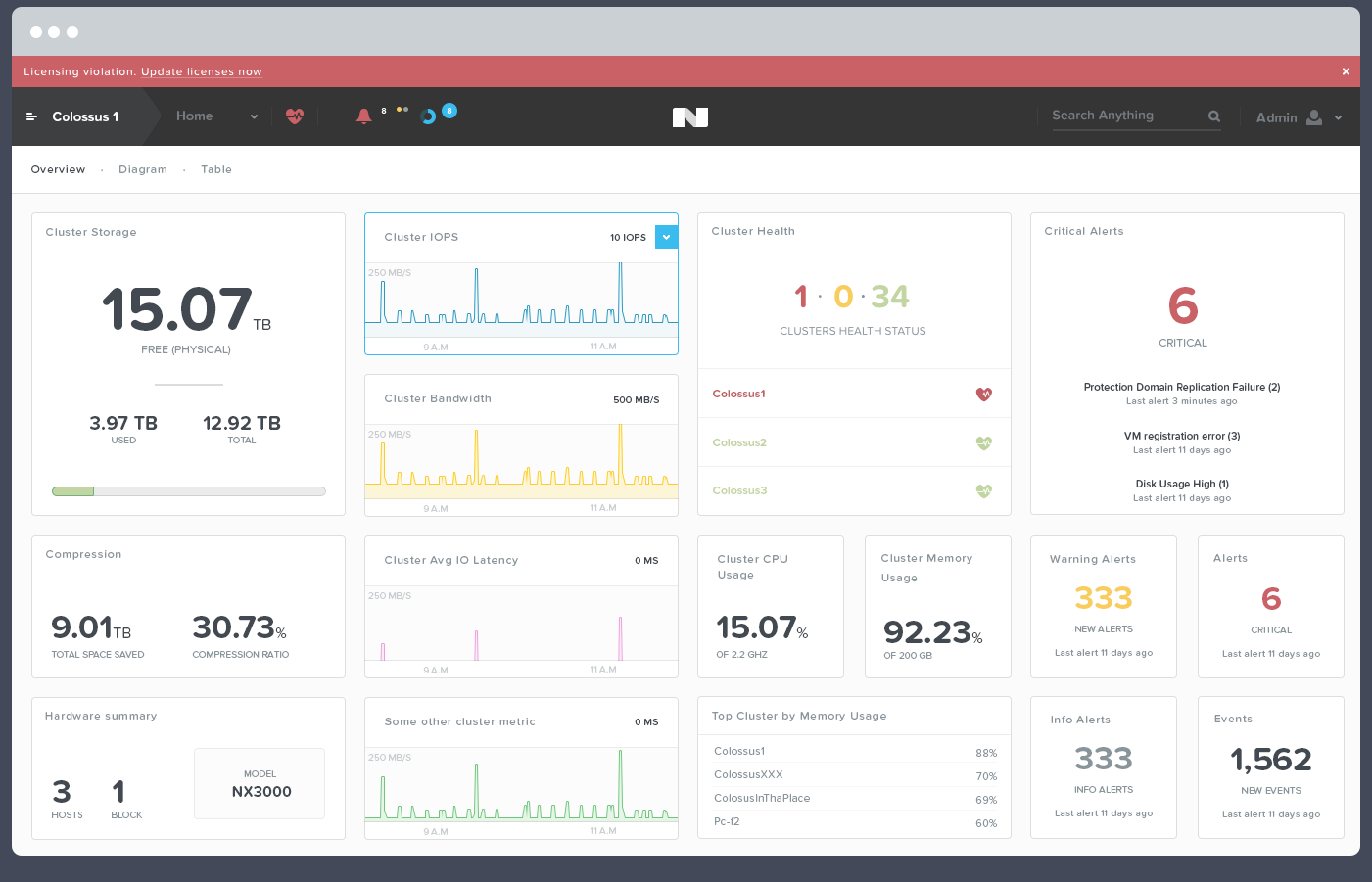Viewport: 1372px width, 882px height.
Task: Open the Cluster IOPS blue dropdown arrow
Action: (666, 237)
